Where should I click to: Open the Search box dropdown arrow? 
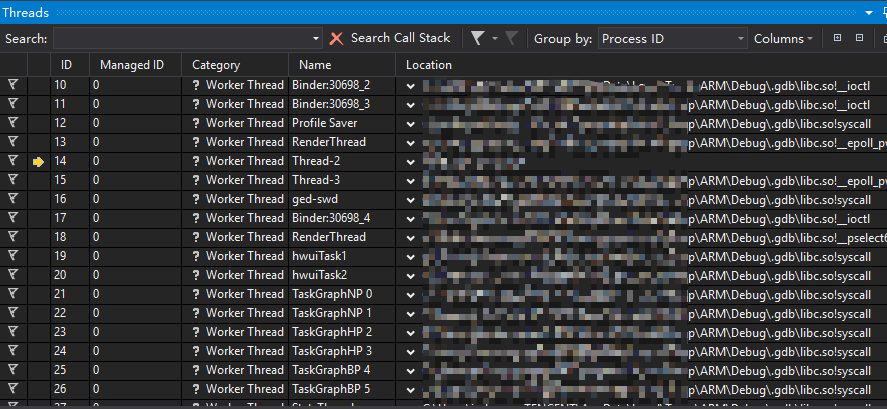tap(316, 39)
